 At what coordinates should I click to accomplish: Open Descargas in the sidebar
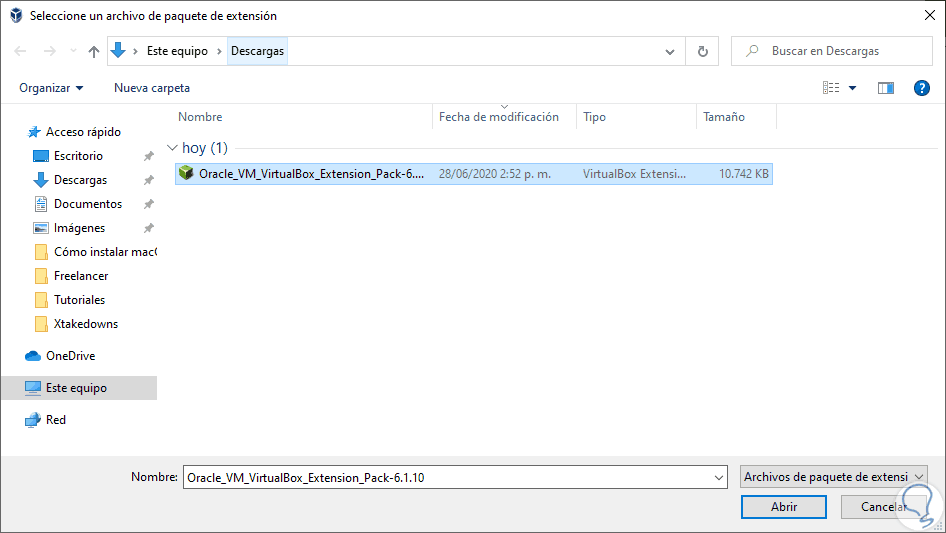[x=80, y=180]
